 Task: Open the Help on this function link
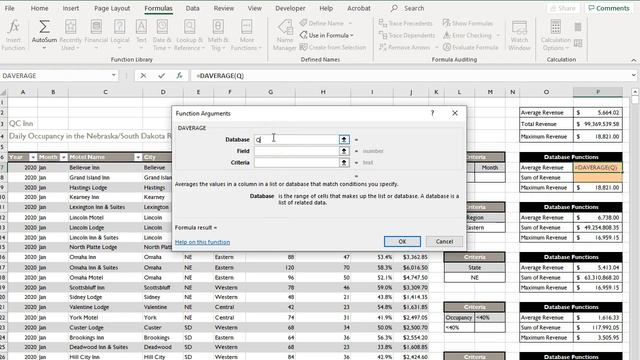[202, 242]
